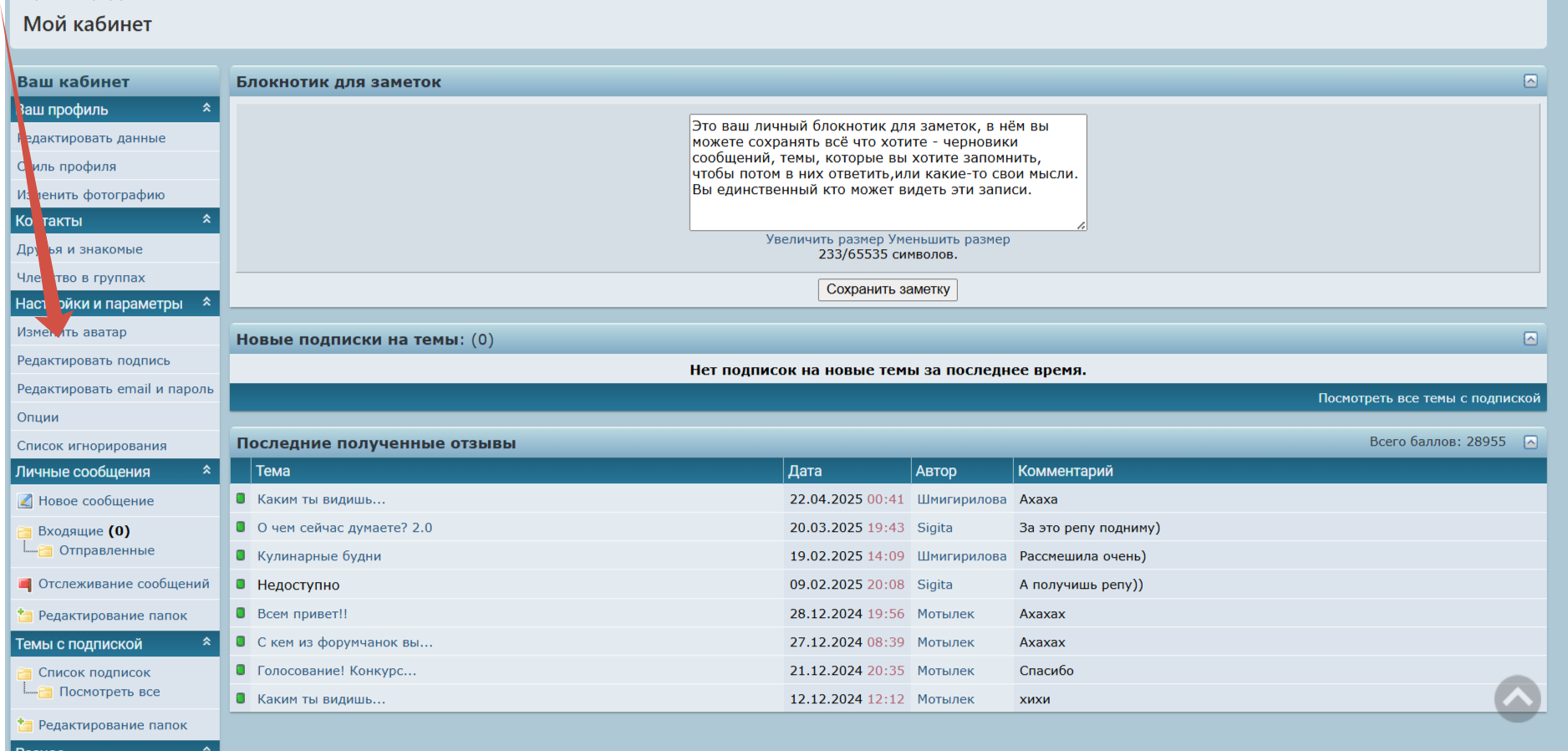Collapse the Ваш профиль sidebar section
Screen dimensions: 1568x751
206,108
